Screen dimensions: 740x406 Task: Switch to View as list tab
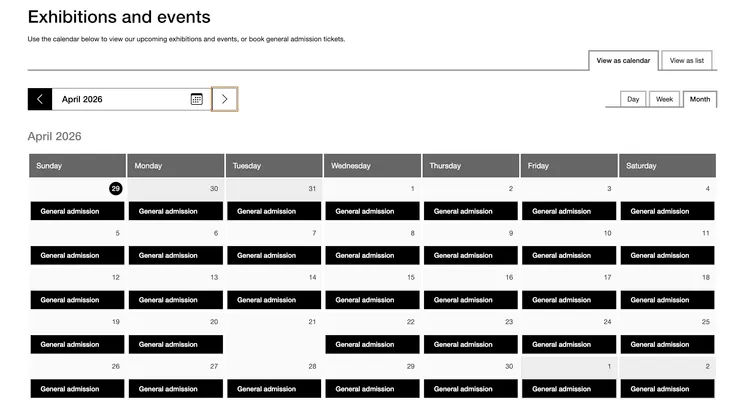point(687,60)
